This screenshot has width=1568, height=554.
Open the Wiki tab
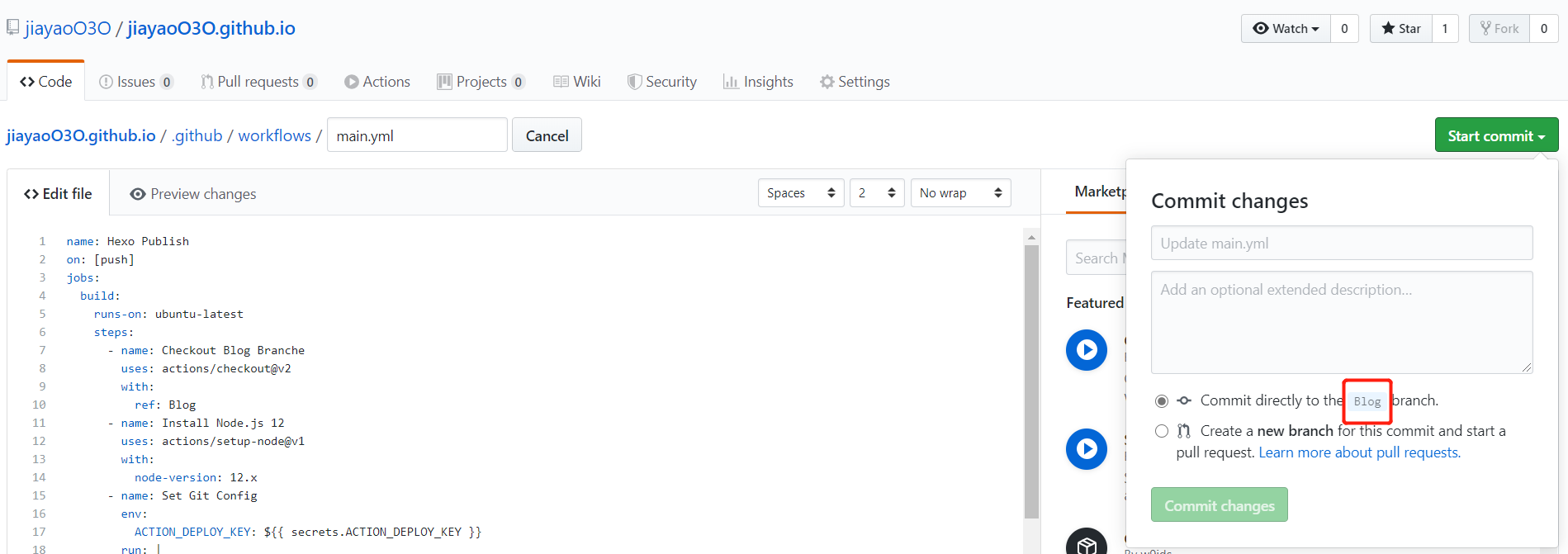[577, 82]
